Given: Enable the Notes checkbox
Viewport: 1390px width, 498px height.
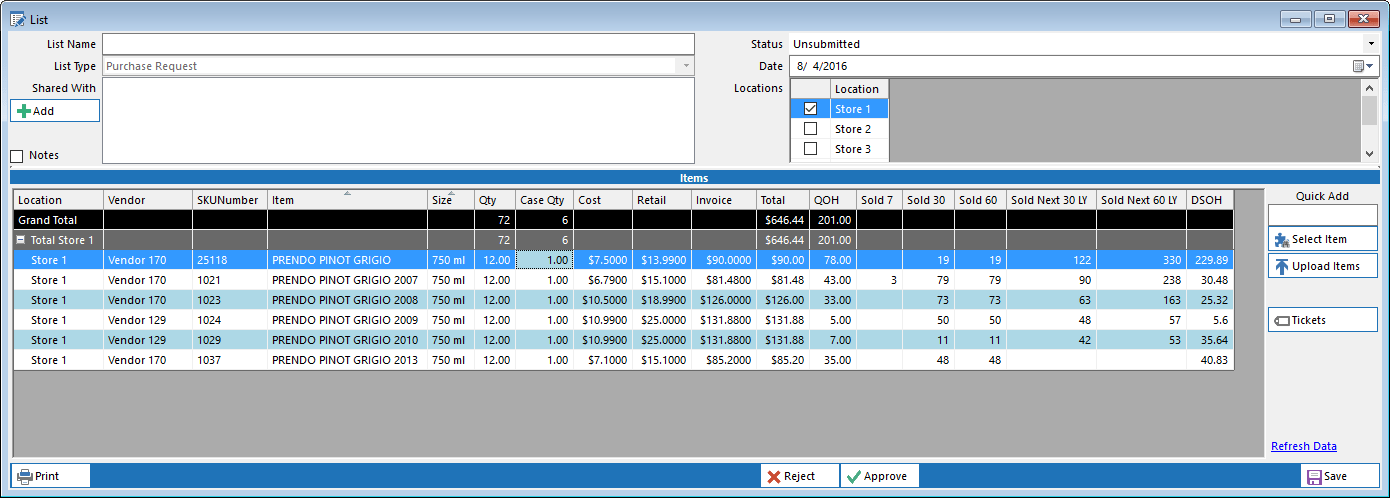Looking at the screenshot, I should click(x=17, y=156).
